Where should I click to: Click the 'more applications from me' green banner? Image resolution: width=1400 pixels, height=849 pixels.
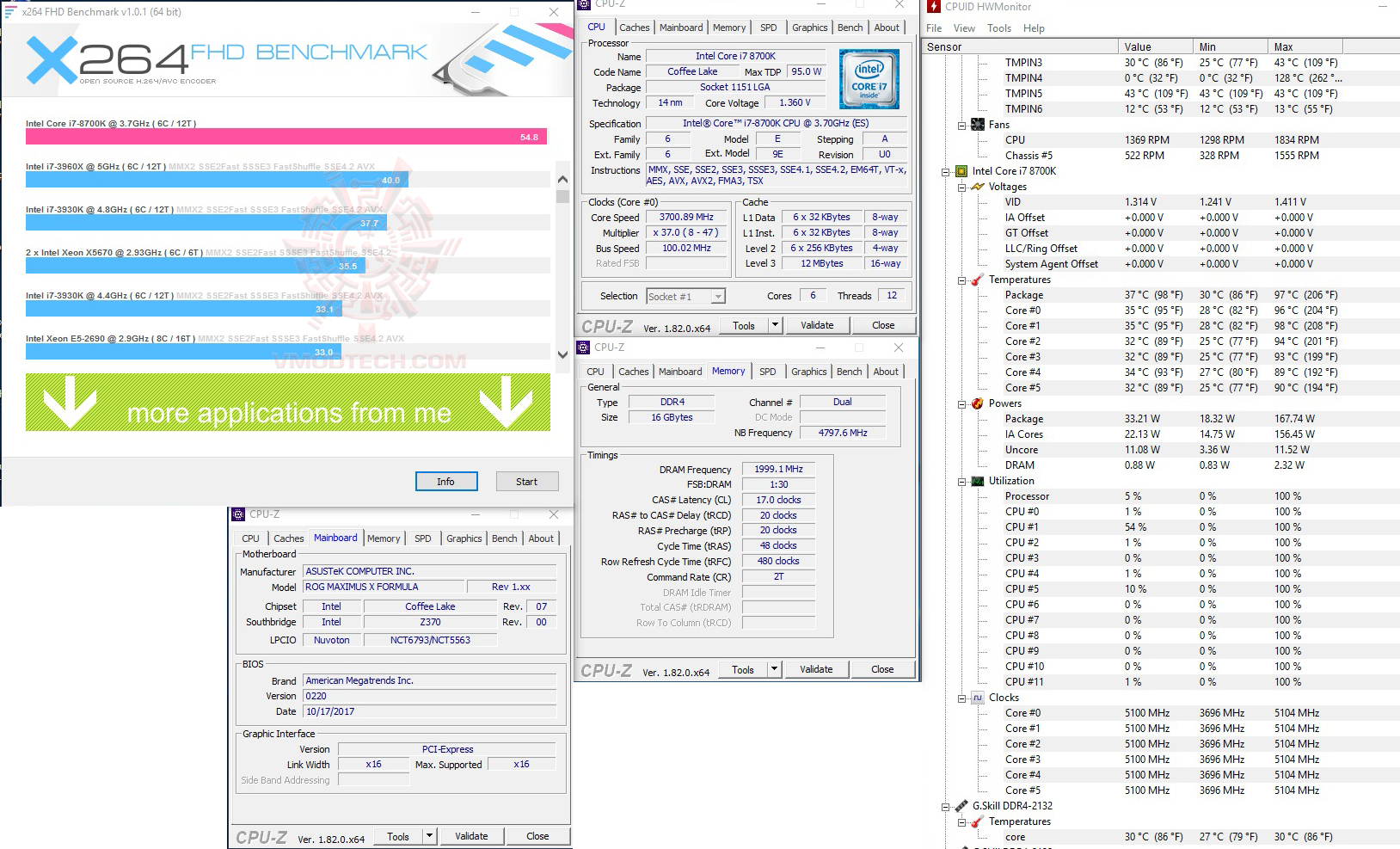(288, 403)
